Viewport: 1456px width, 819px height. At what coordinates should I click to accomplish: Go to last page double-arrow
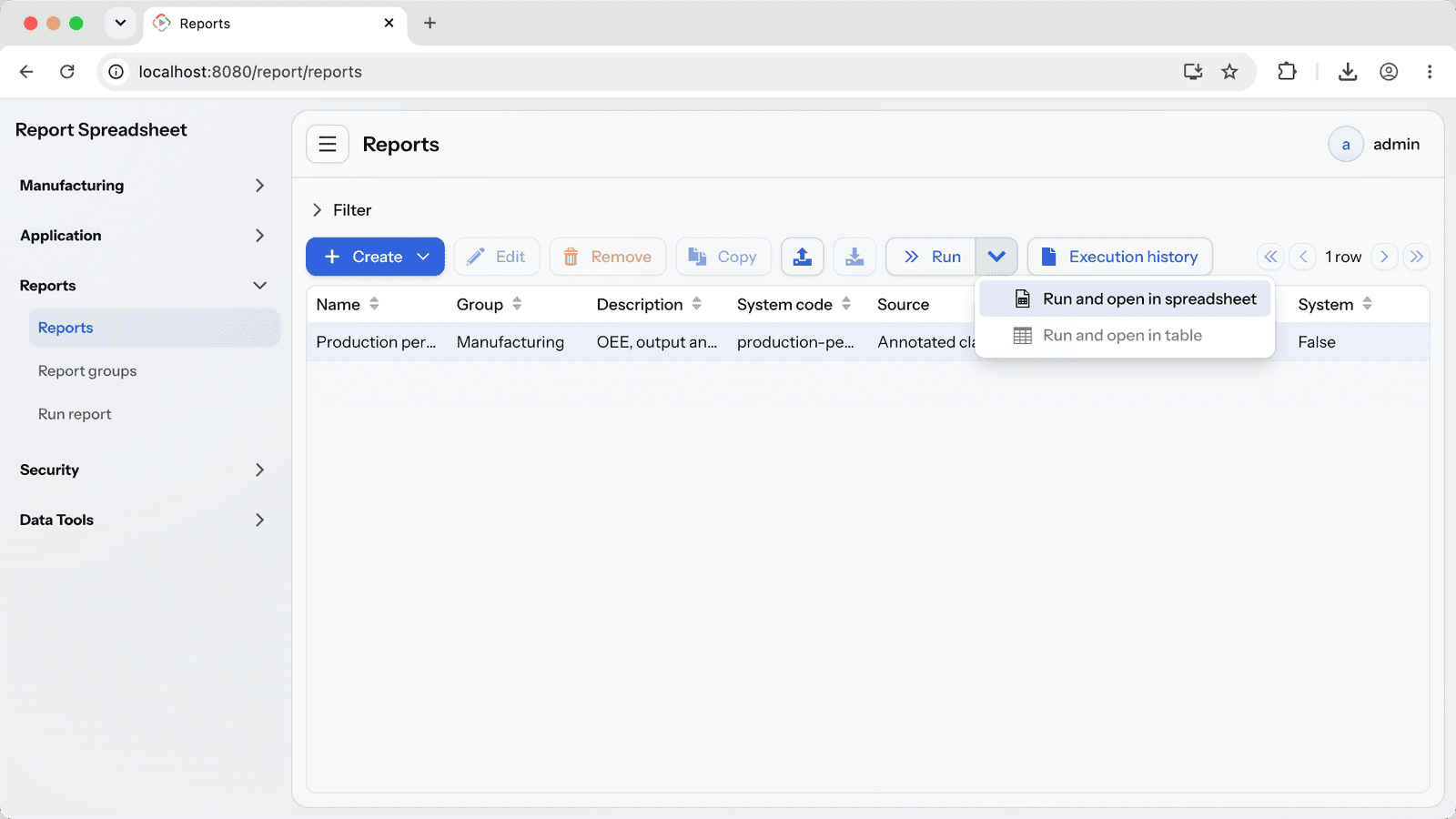(x=1417, y=257)
